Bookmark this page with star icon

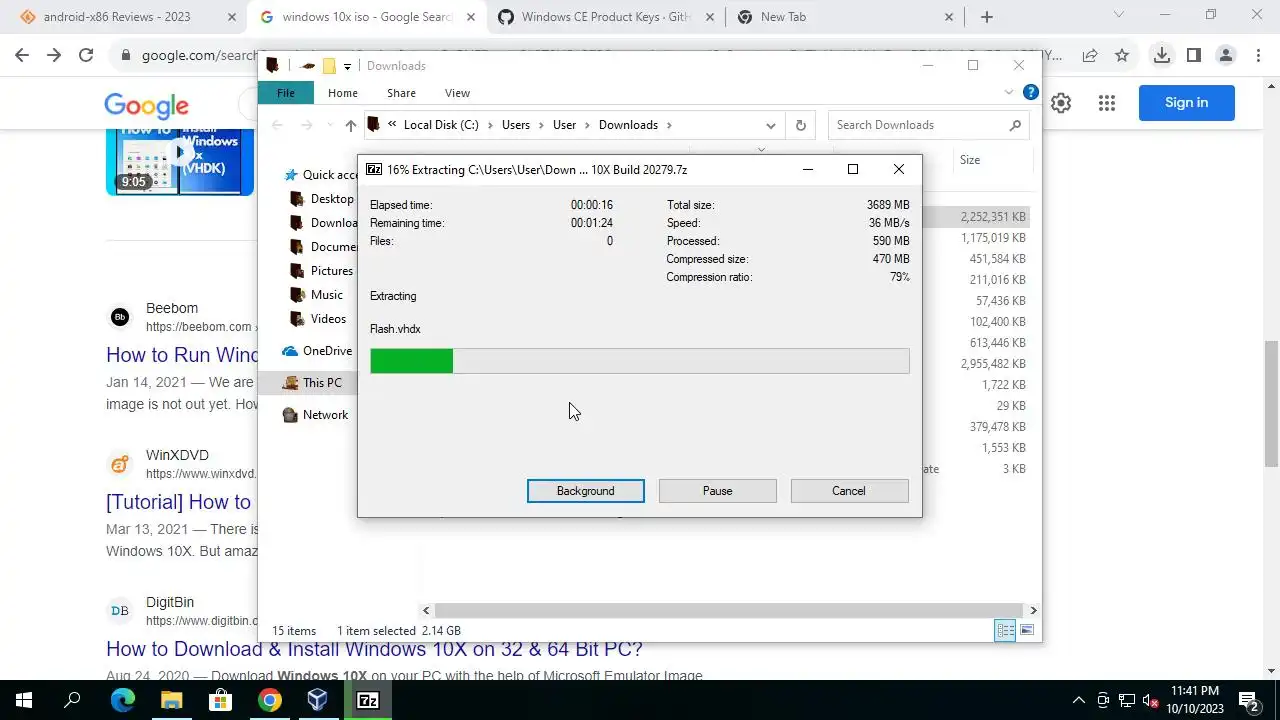(x=1122, y=56)
